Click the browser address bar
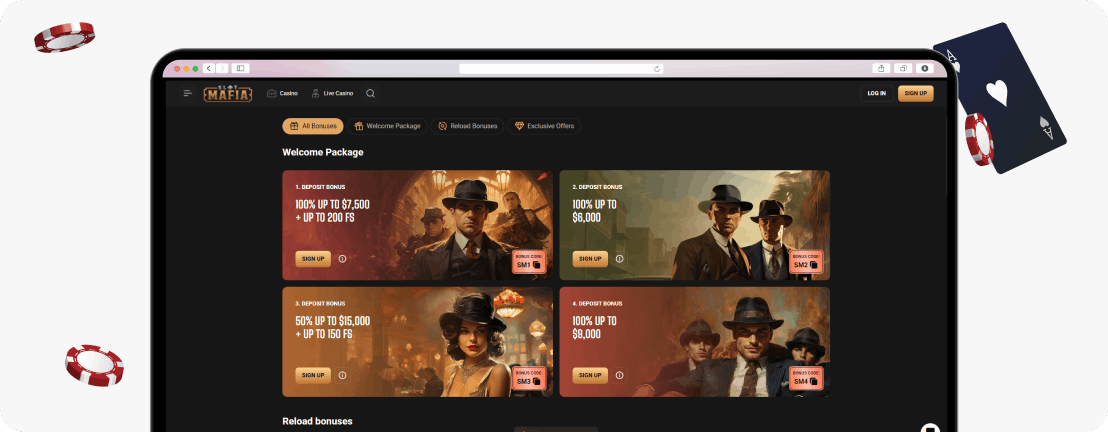1108x432 pixels. point(562,69)
